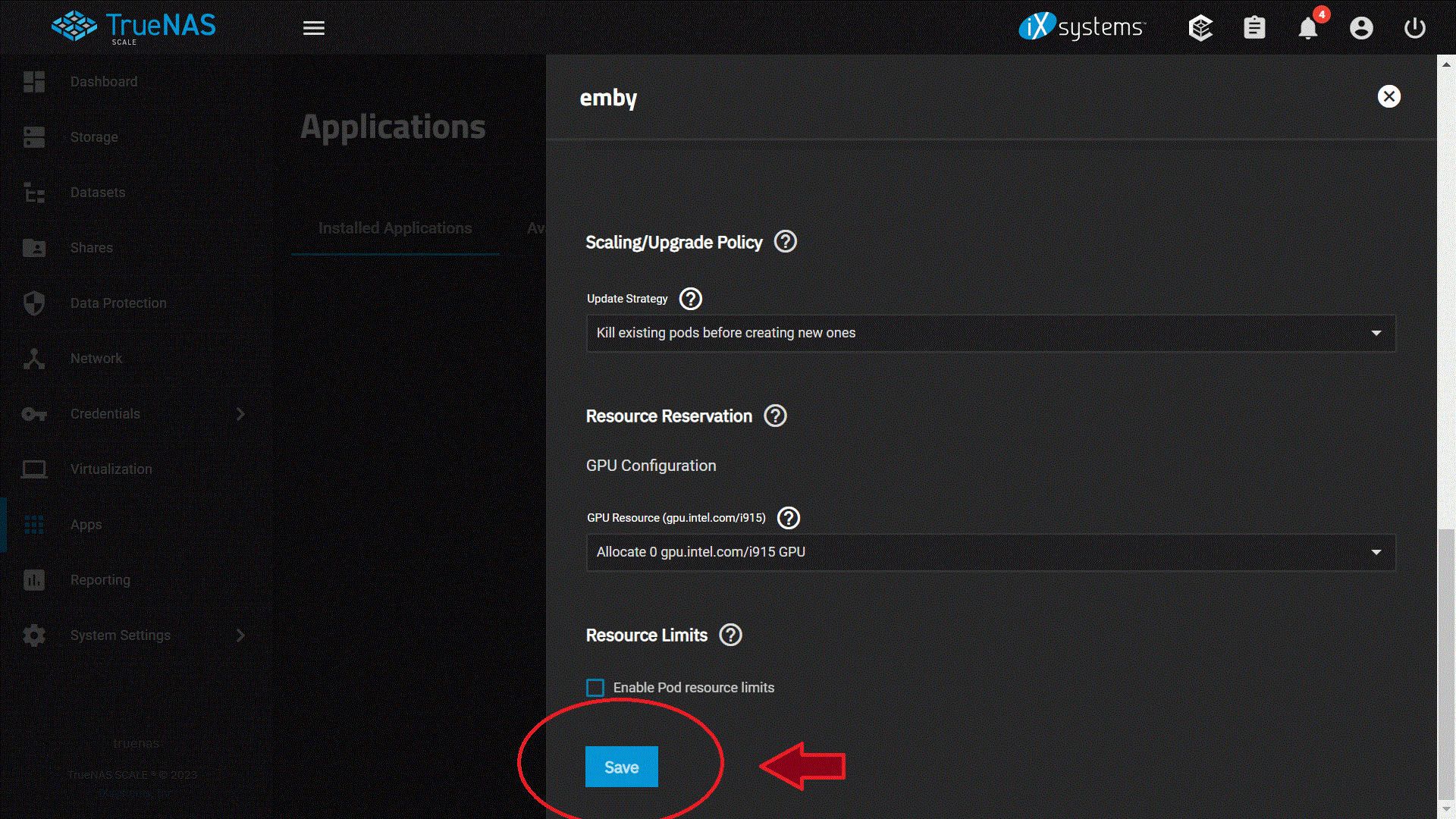The width and height of the screenshot is (1456, 819).
Task: Click the help icon beside Update Strategy
Action: [690, 299]
